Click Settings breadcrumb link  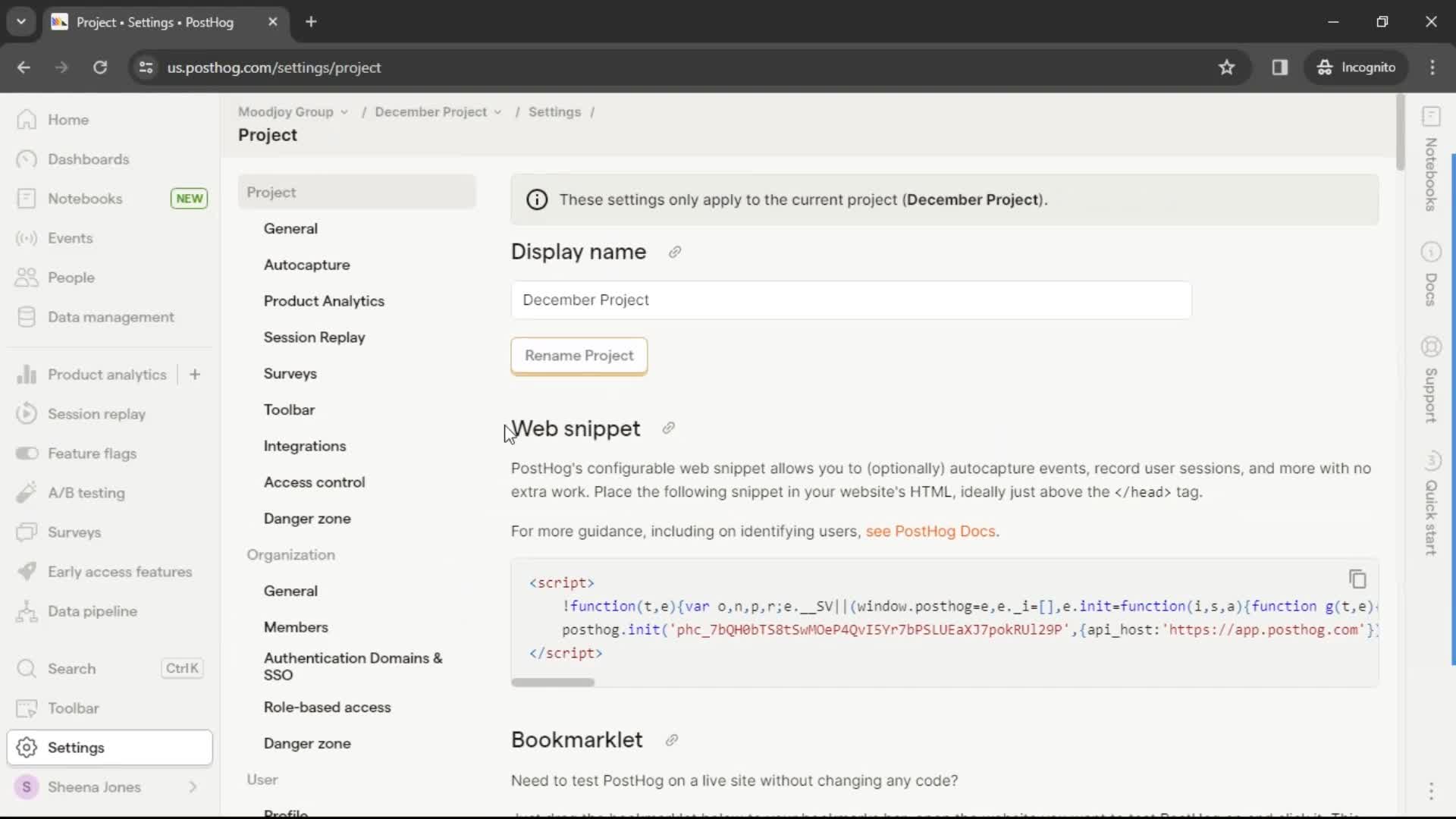(x=554, y=112)
